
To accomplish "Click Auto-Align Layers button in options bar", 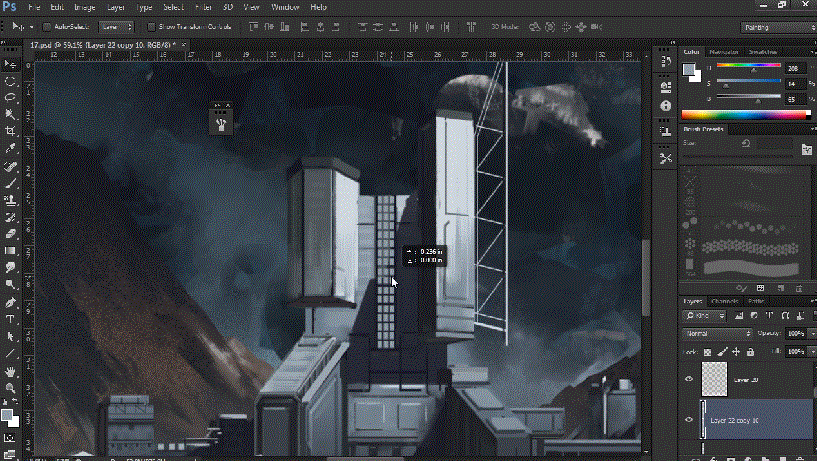I will tap(471, 27).
